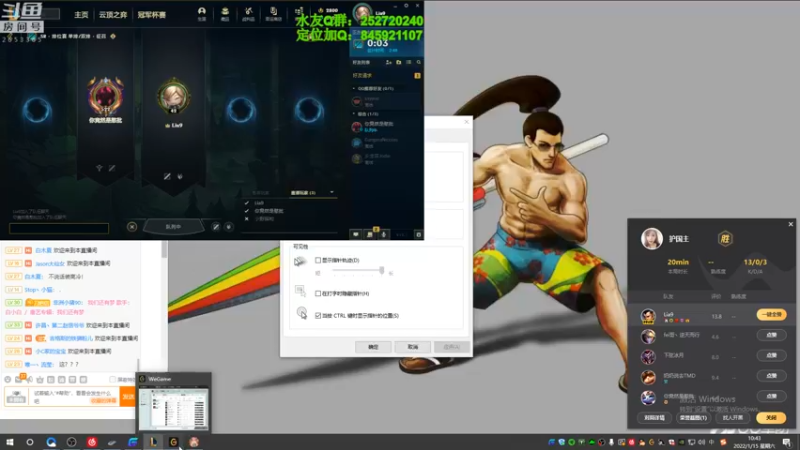Click 点赞 for the second teammate row
Image resolution: width=800 pixels, height=450 pixels.
click(x=771, y=335)
